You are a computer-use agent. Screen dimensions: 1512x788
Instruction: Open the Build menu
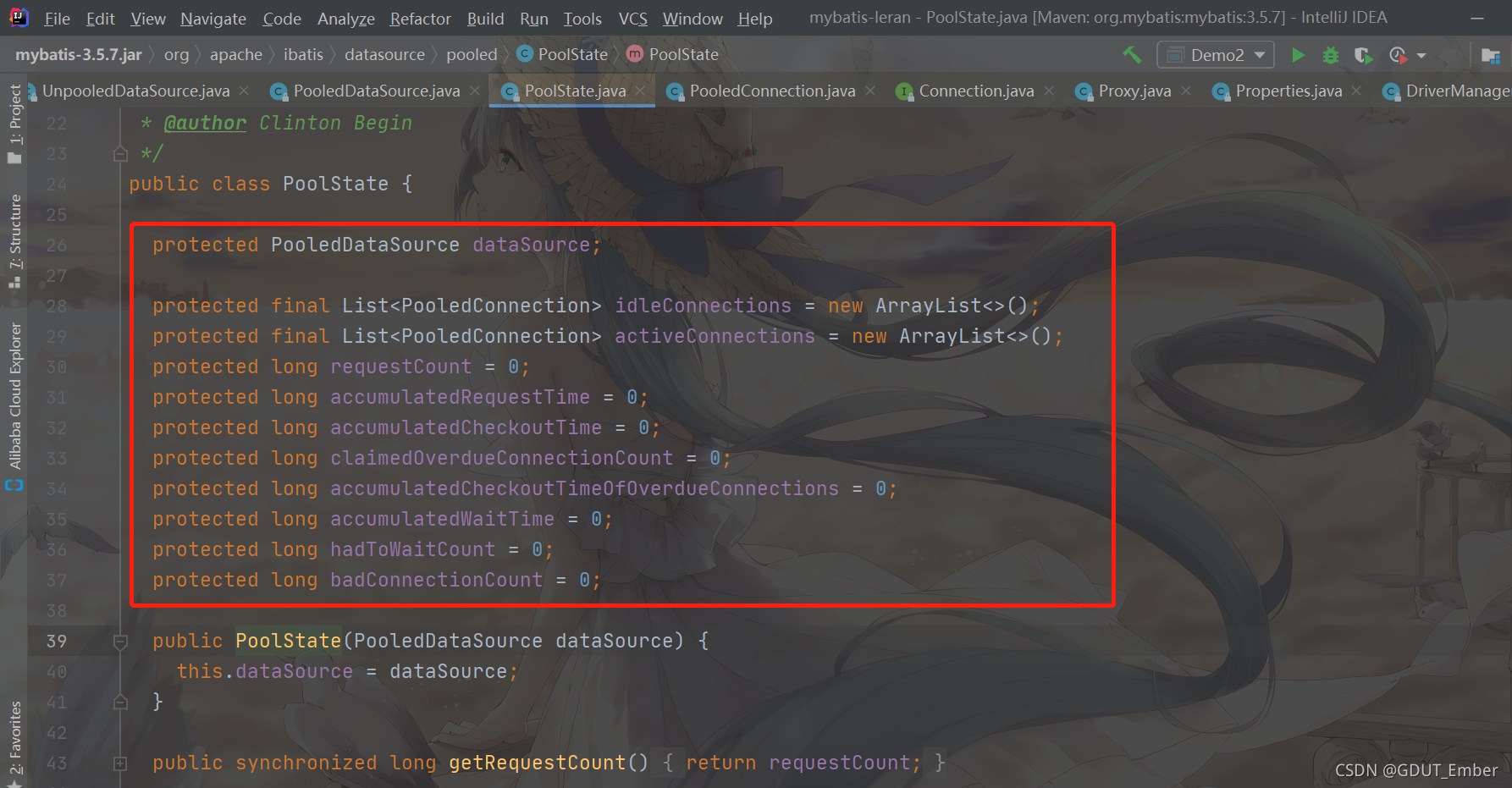[485, 18]
